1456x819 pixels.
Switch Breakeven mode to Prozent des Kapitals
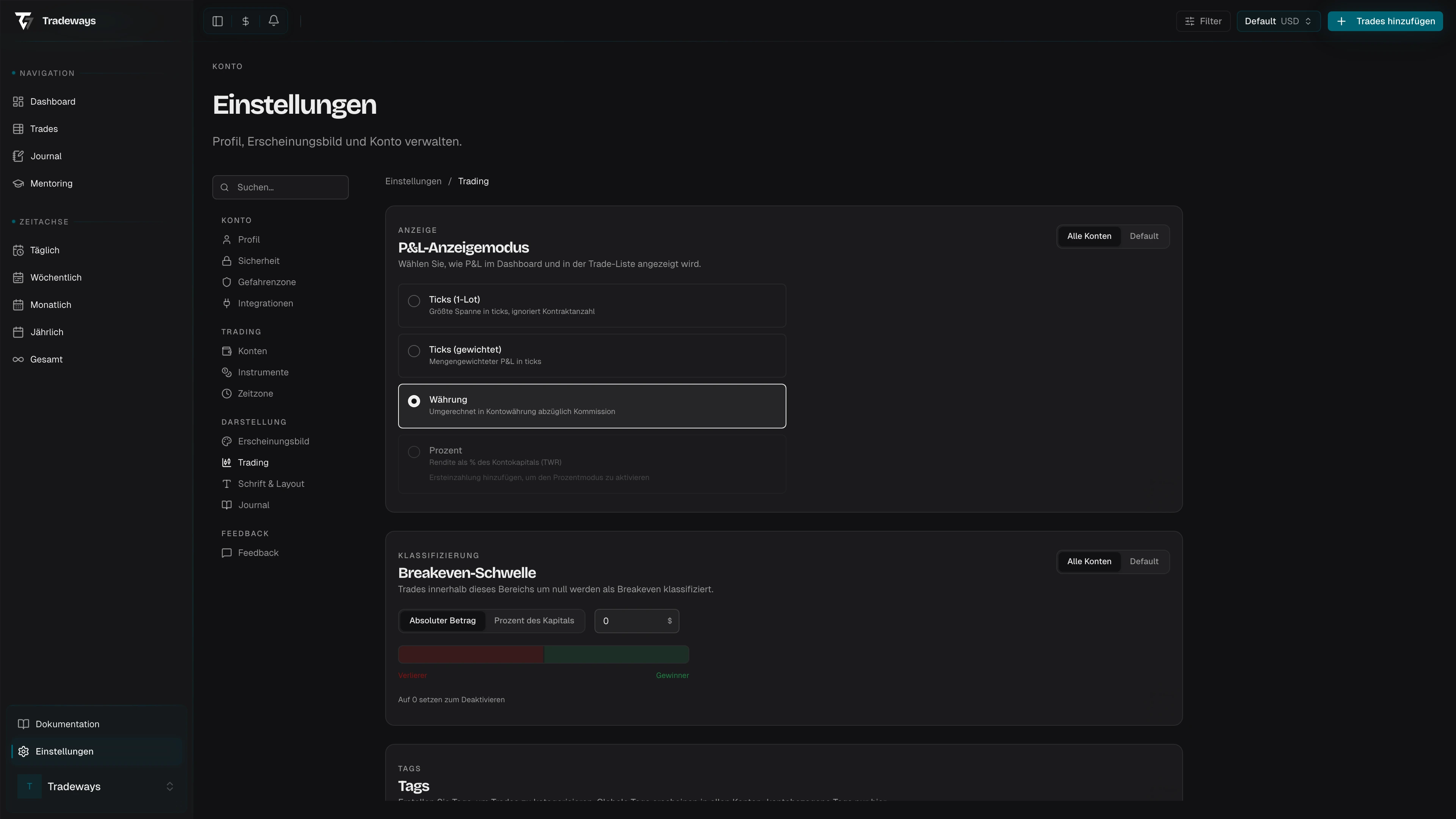tap(533, 621)
